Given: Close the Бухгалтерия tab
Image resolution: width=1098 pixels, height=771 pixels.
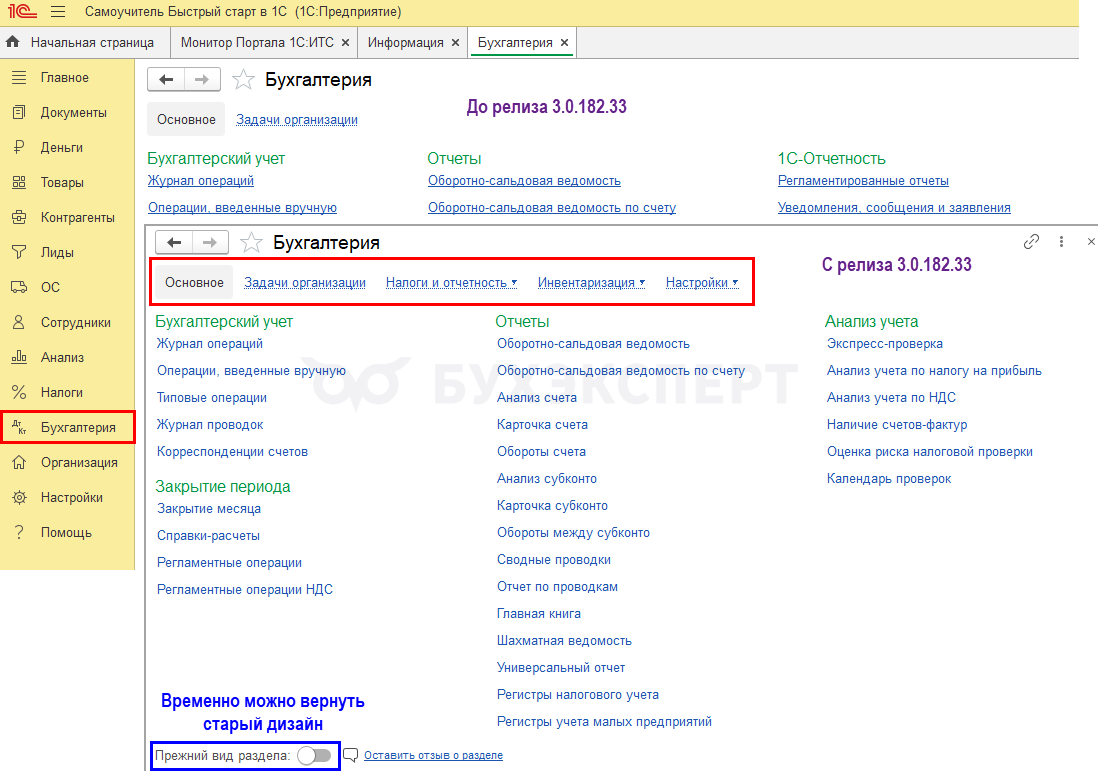Looking at the screenshot, I should pyautogui.click(x=564, y=43).
